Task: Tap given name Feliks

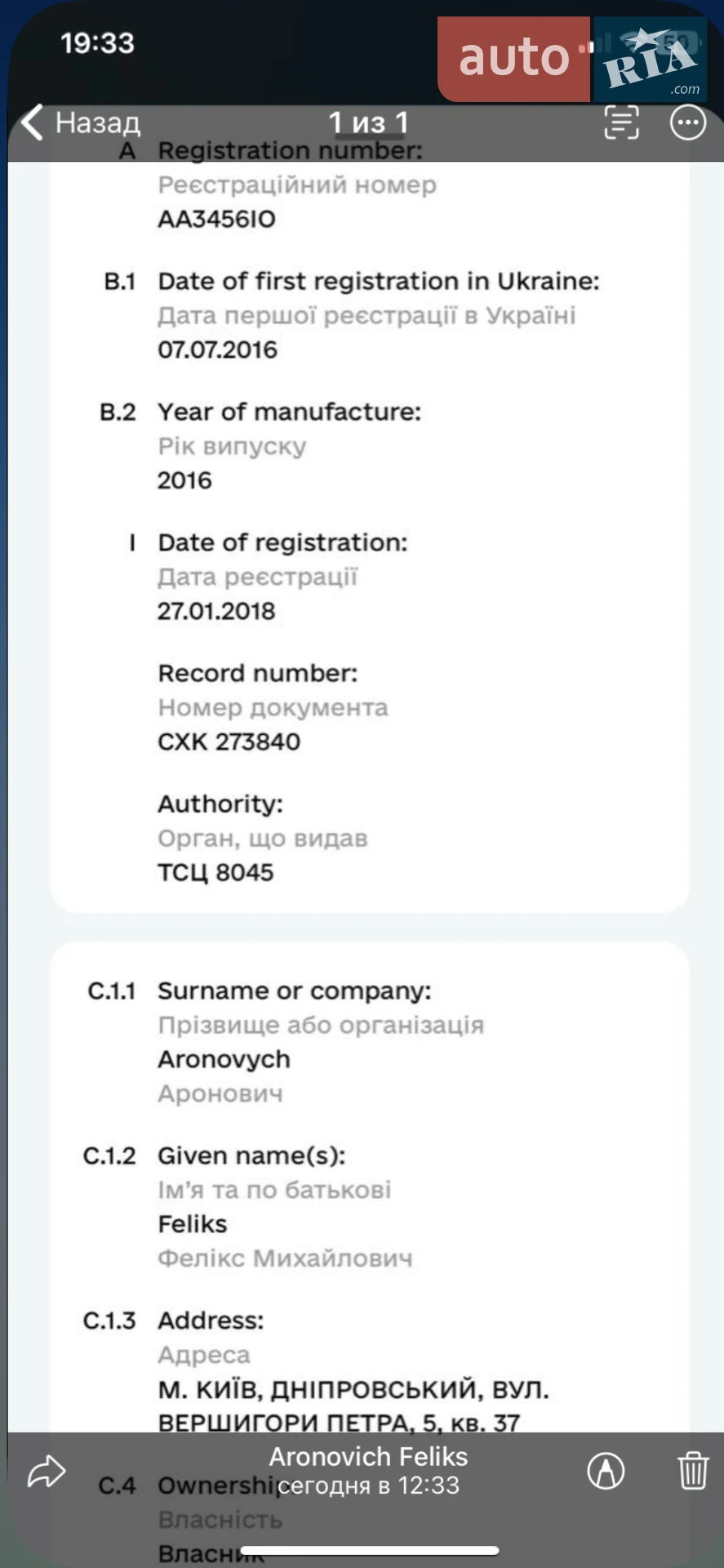Action: pos(193,1224)
